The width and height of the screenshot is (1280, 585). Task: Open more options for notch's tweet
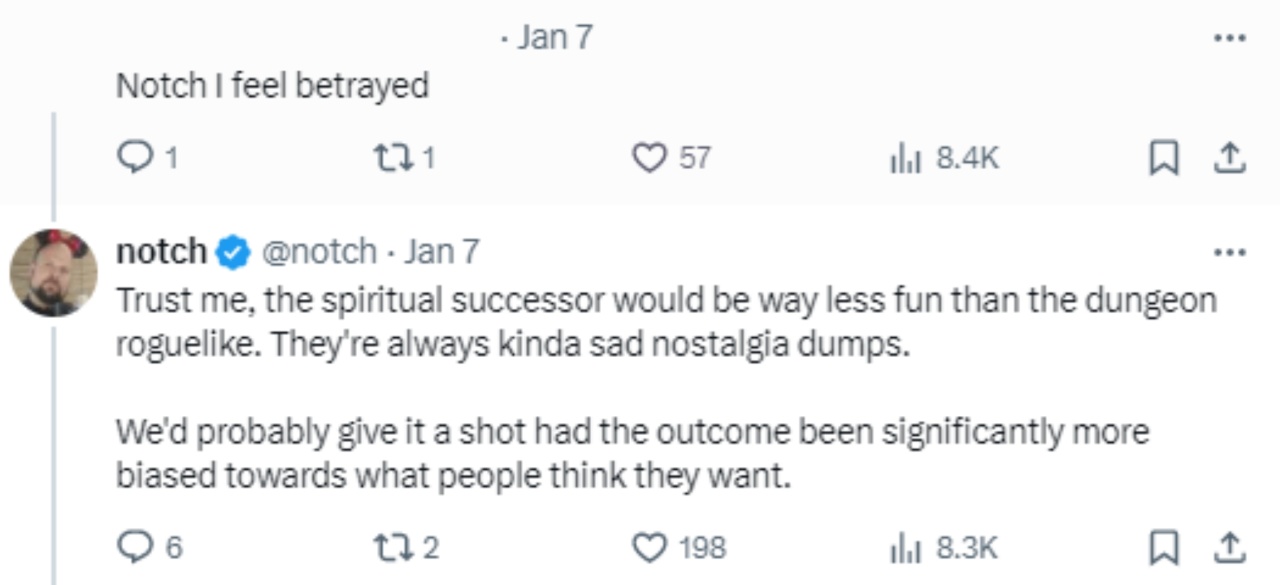1229,252
